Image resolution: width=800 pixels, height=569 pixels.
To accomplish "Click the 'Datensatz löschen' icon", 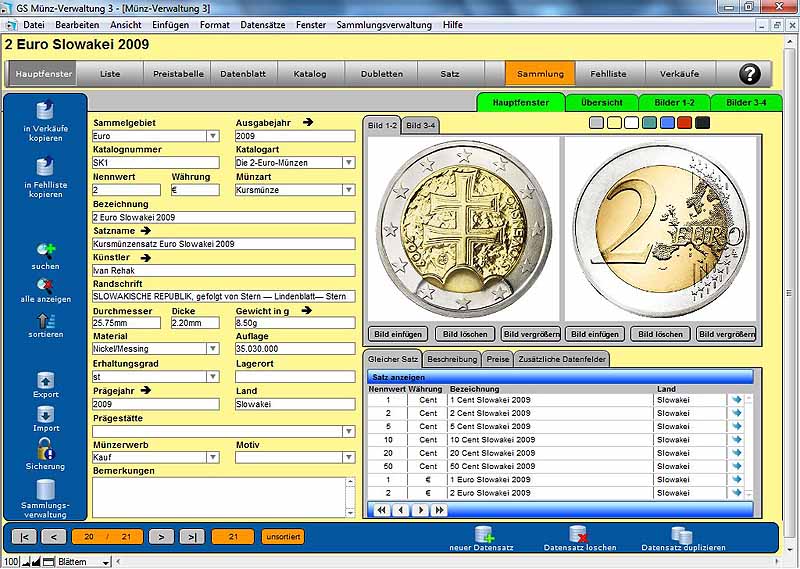I will point(578,534).
